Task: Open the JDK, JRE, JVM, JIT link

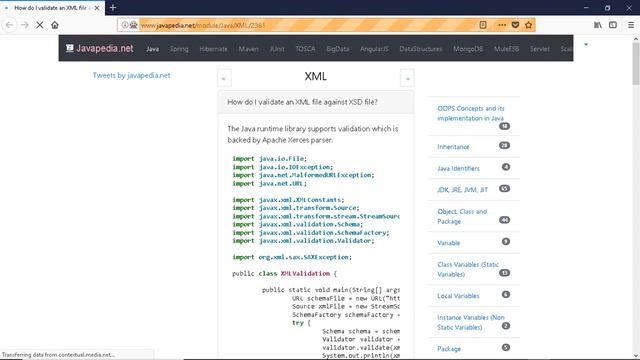Action: (x=462, y=190)
